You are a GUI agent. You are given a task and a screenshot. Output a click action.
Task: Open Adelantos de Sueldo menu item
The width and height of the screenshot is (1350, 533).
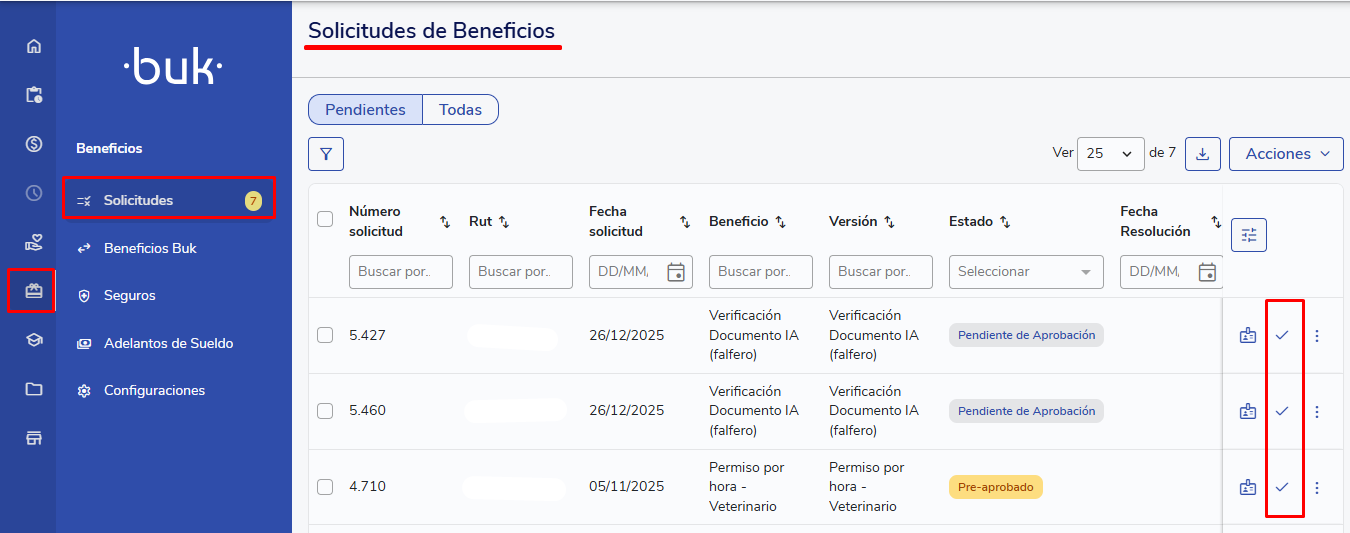coord(168,343)
